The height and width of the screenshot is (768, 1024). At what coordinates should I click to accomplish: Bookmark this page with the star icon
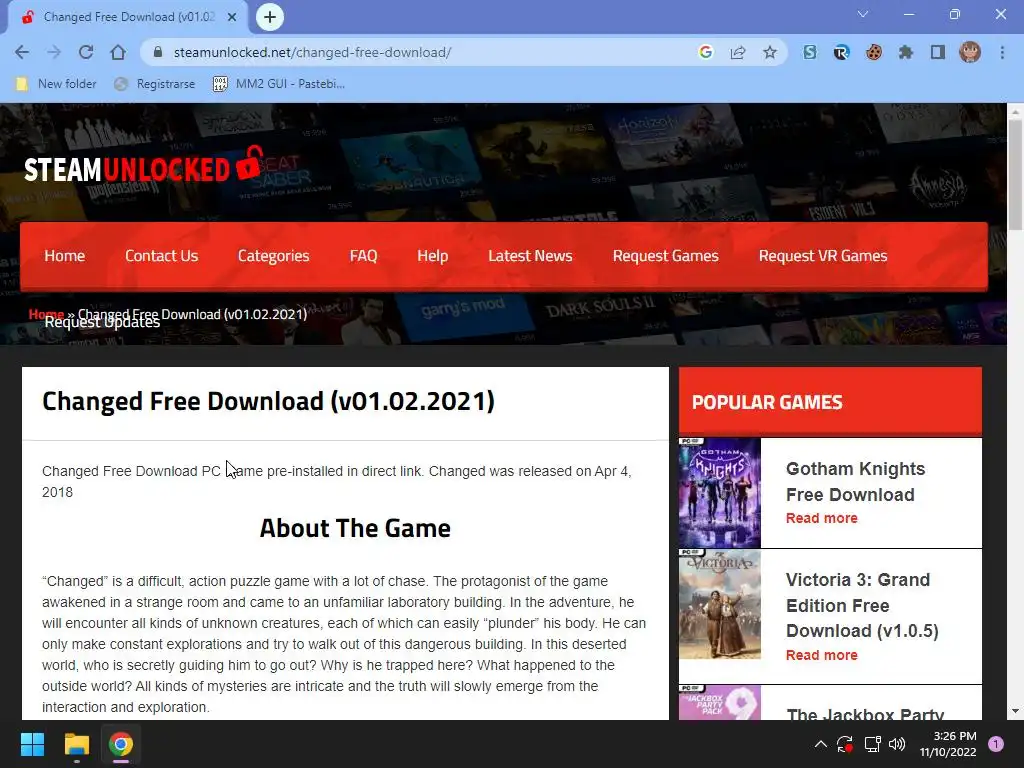(x=770, y=52)
